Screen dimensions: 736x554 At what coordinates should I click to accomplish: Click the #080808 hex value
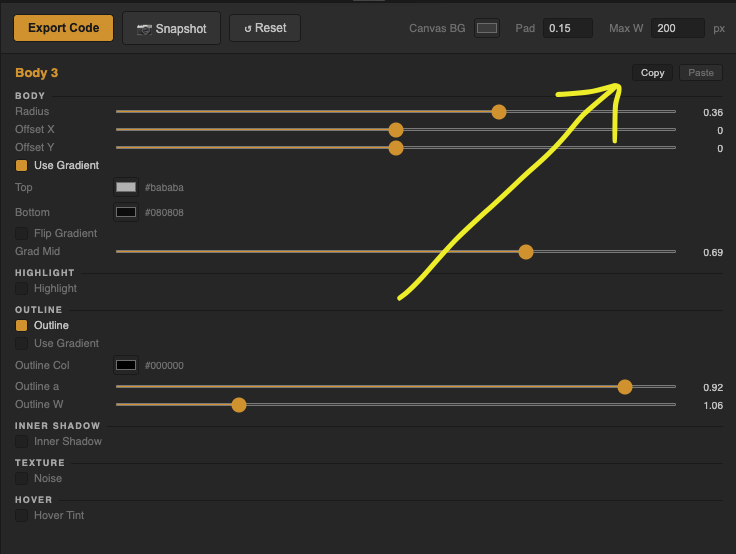pyautogui.click(x=164, y=212)
